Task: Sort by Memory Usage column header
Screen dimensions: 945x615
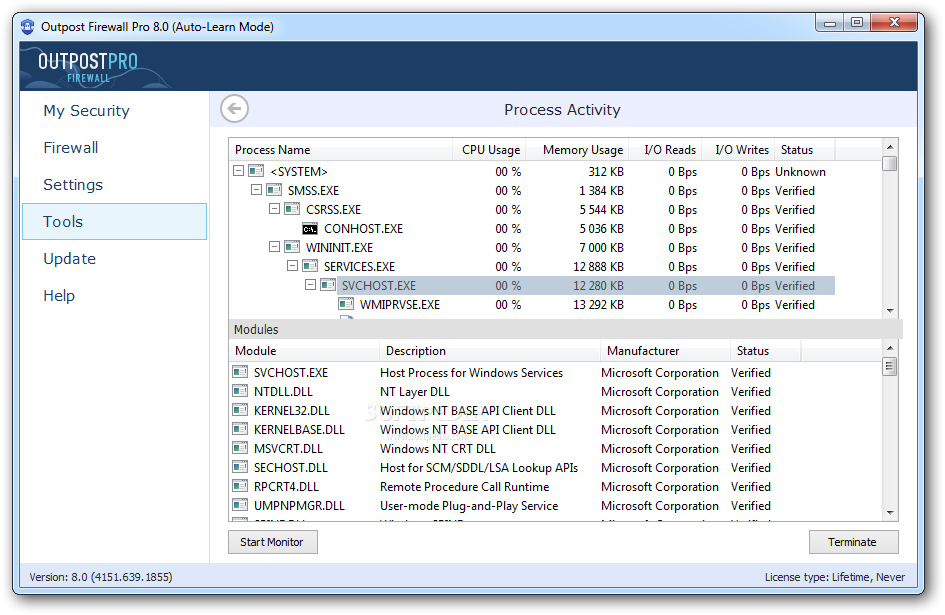Action: [577, 150]
